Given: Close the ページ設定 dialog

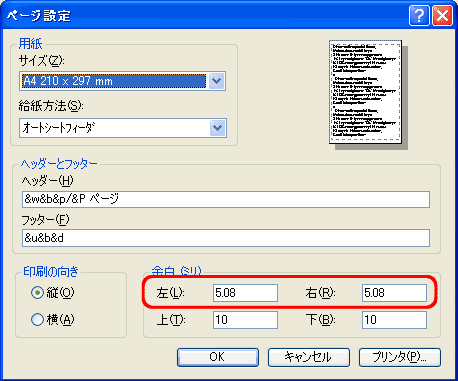Looking at the screenshot, I should (442, 15).
